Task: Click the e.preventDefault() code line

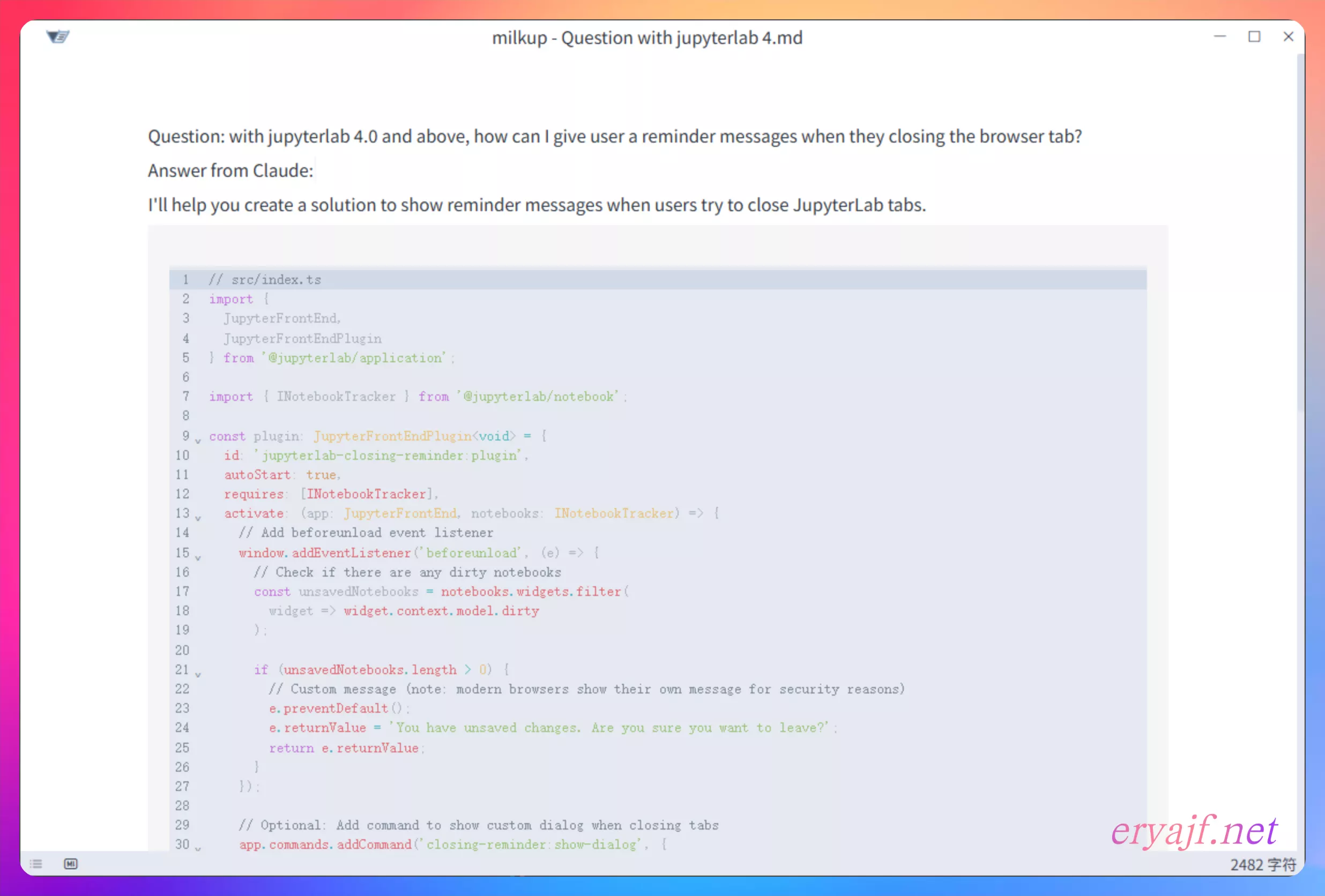Action: coord(339,708)
